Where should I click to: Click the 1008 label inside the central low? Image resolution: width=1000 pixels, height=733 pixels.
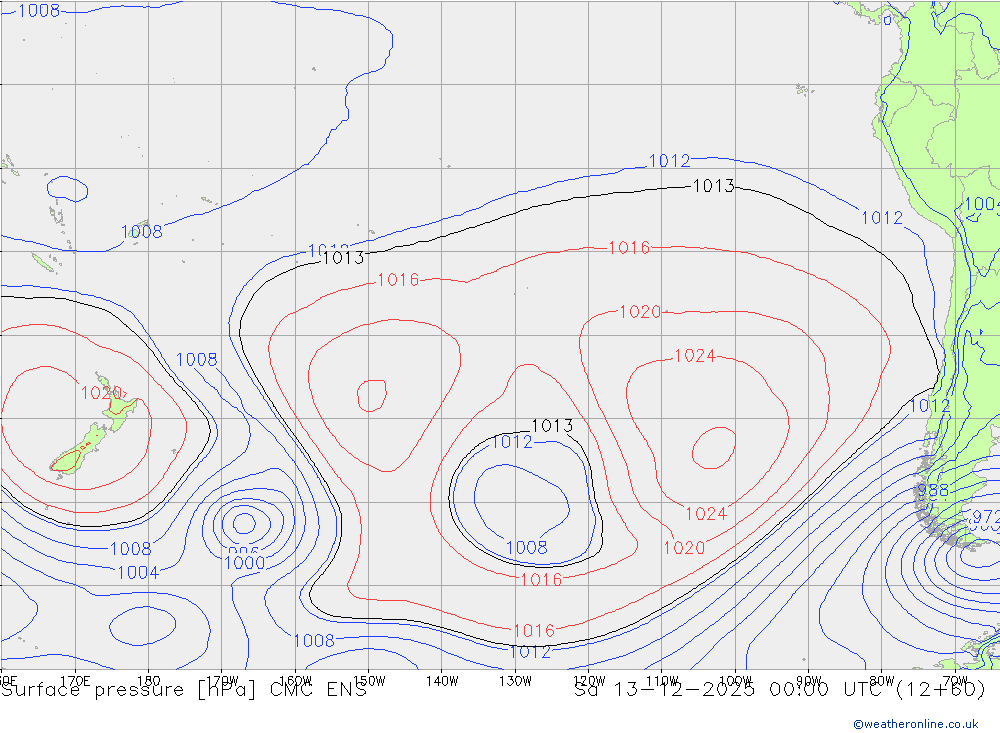(527, 547)
